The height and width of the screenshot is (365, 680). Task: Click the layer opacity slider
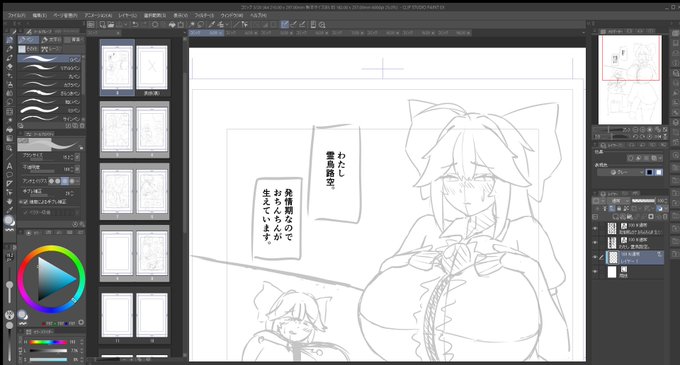(x=644, y=201)
